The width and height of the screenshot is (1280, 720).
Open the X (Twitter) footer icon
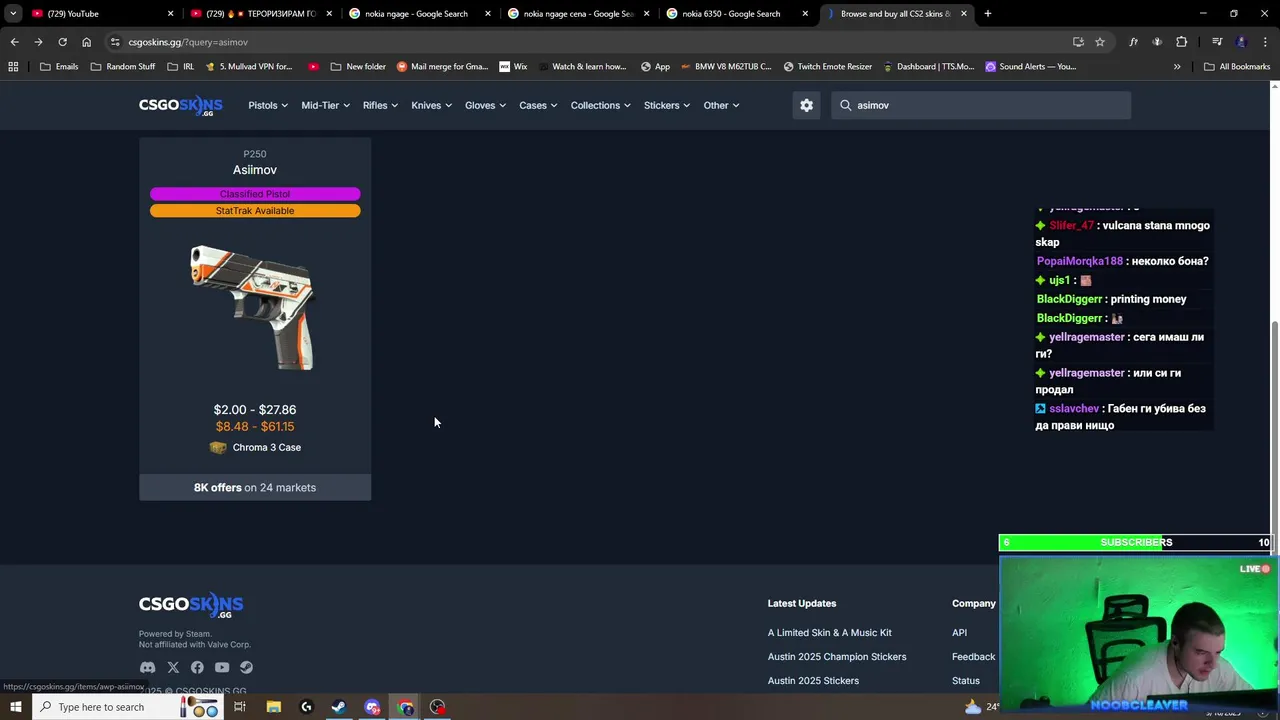tap(173, 667)
